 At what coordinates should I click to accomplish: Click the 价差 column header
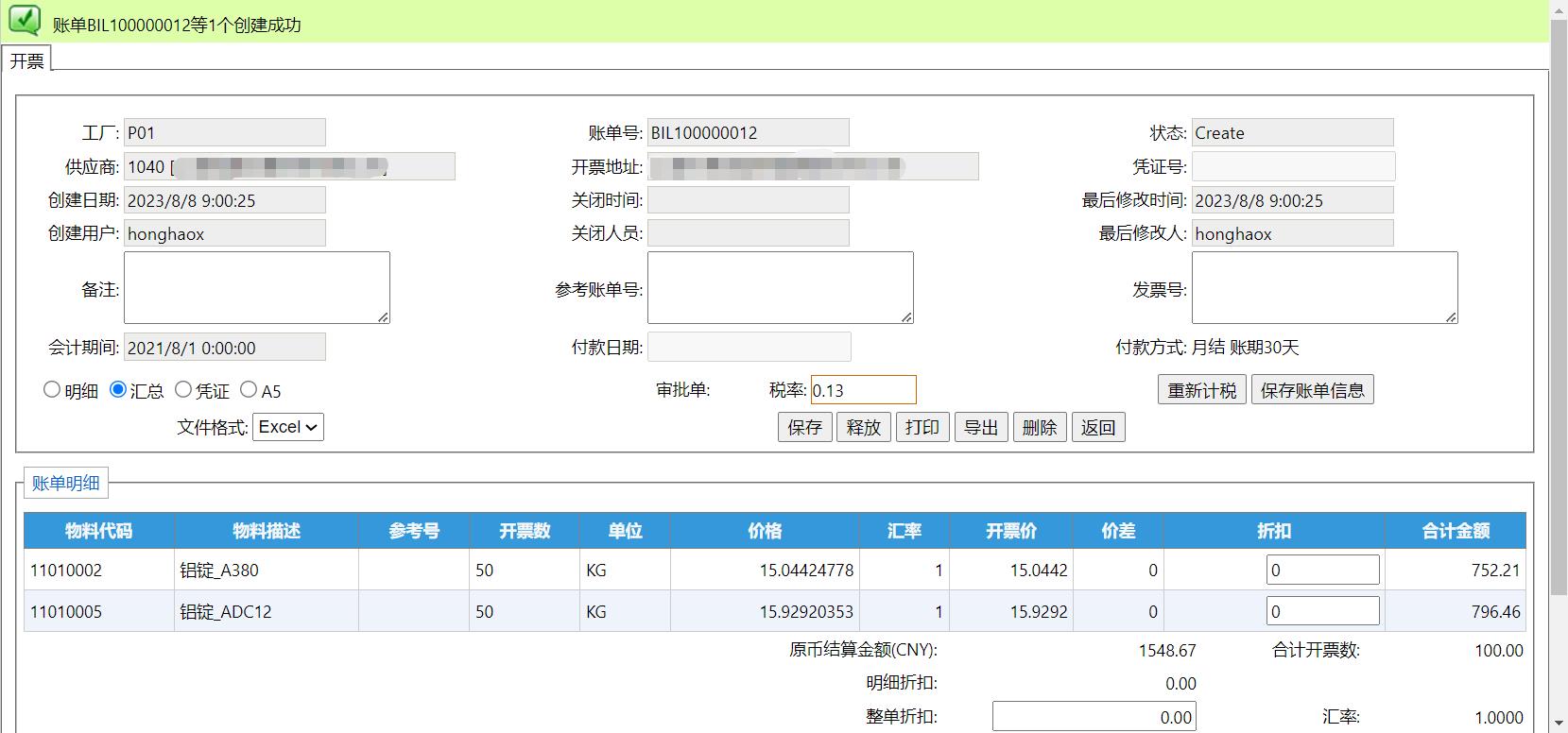point(1118,531)
